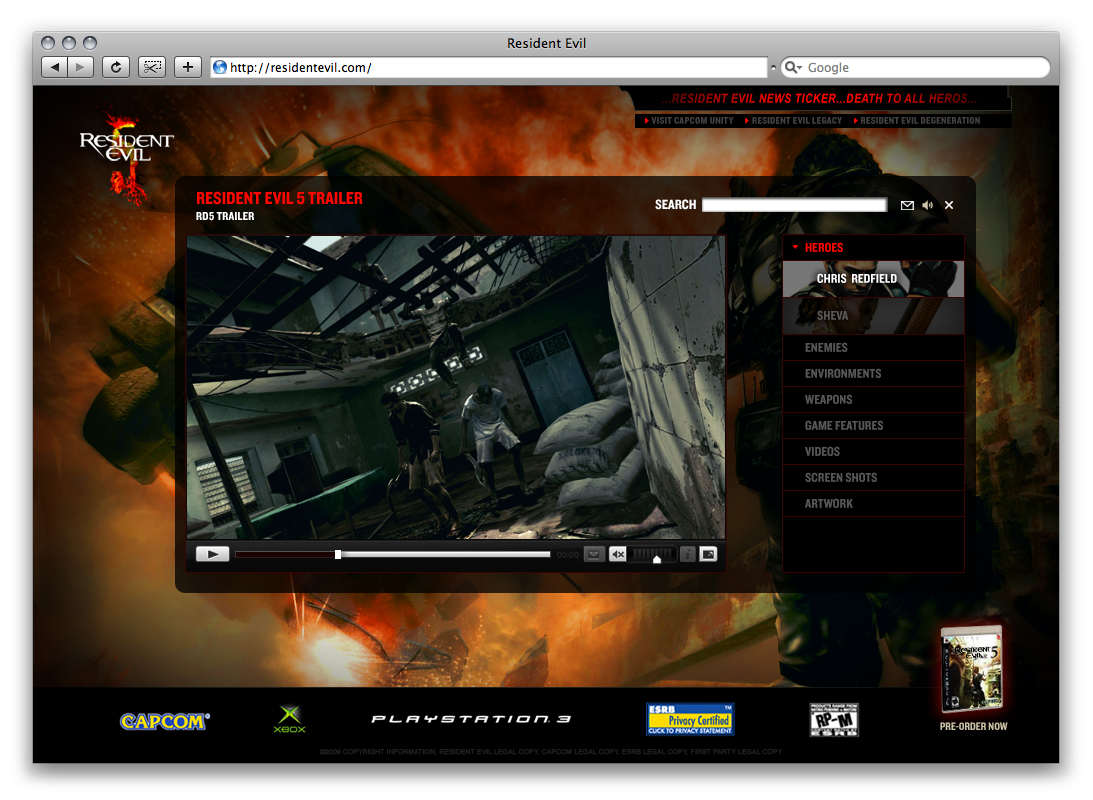
Task: Toggle site sound with the speaker icon
Action: point(928,205)
